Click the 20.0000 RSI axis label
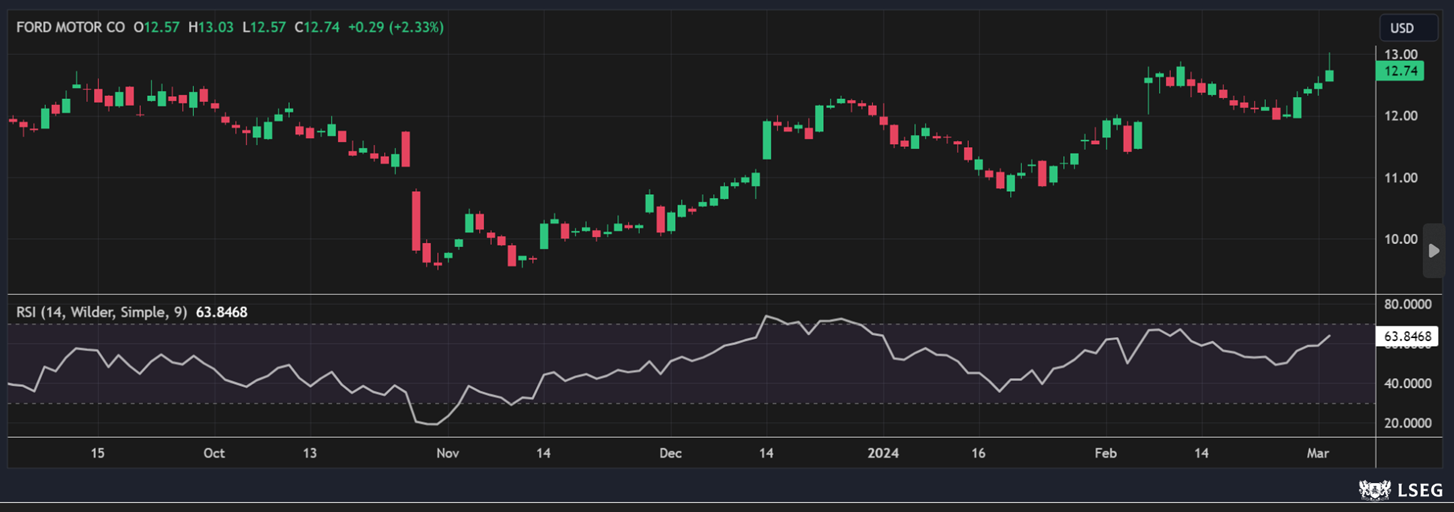The width and height of the screenshot is (1454, 512). point(1407,423)
